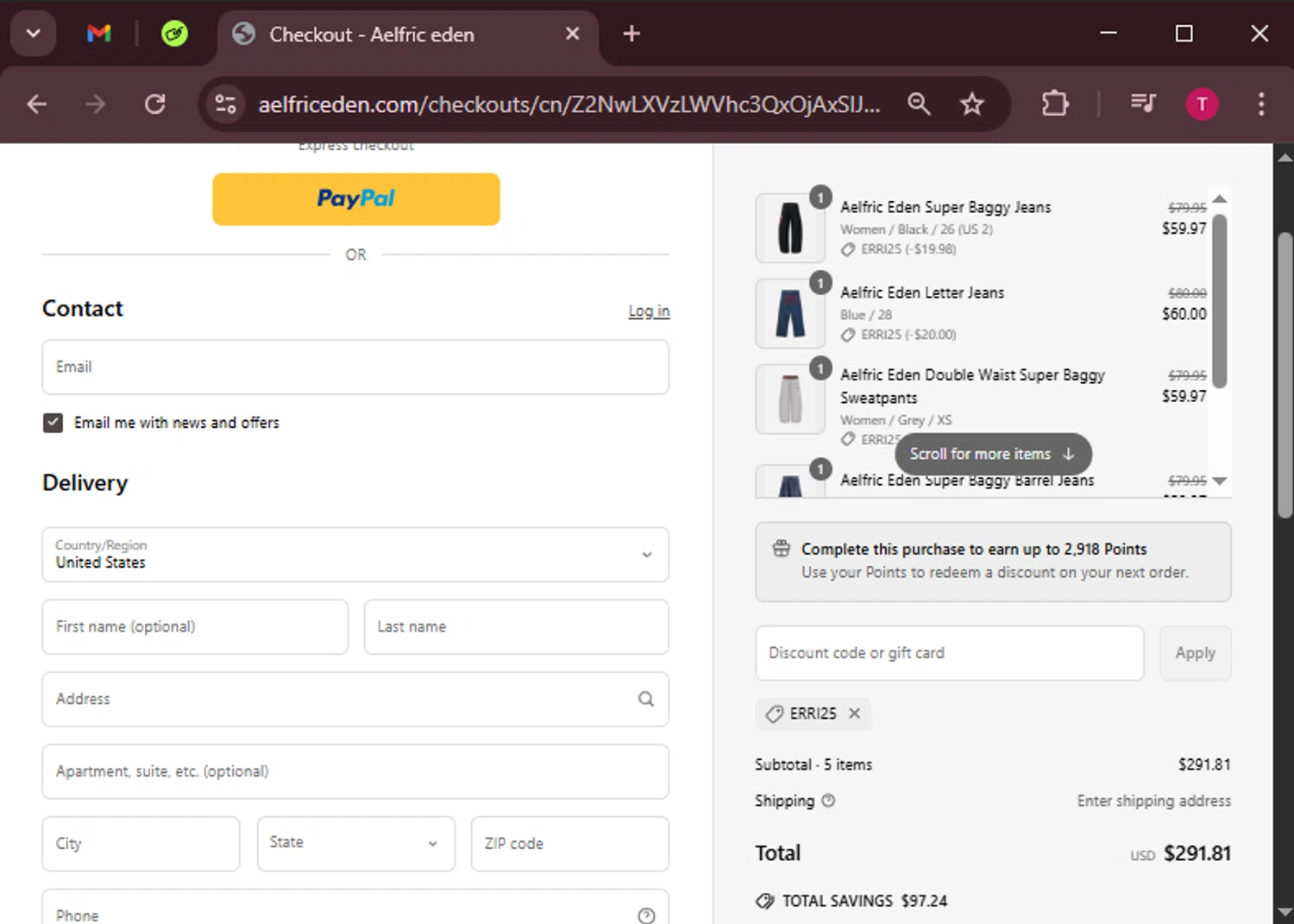Viewport: 1294px width, 924px height.
Task: Focus the First name (optional) field
Action: (195, 627)
